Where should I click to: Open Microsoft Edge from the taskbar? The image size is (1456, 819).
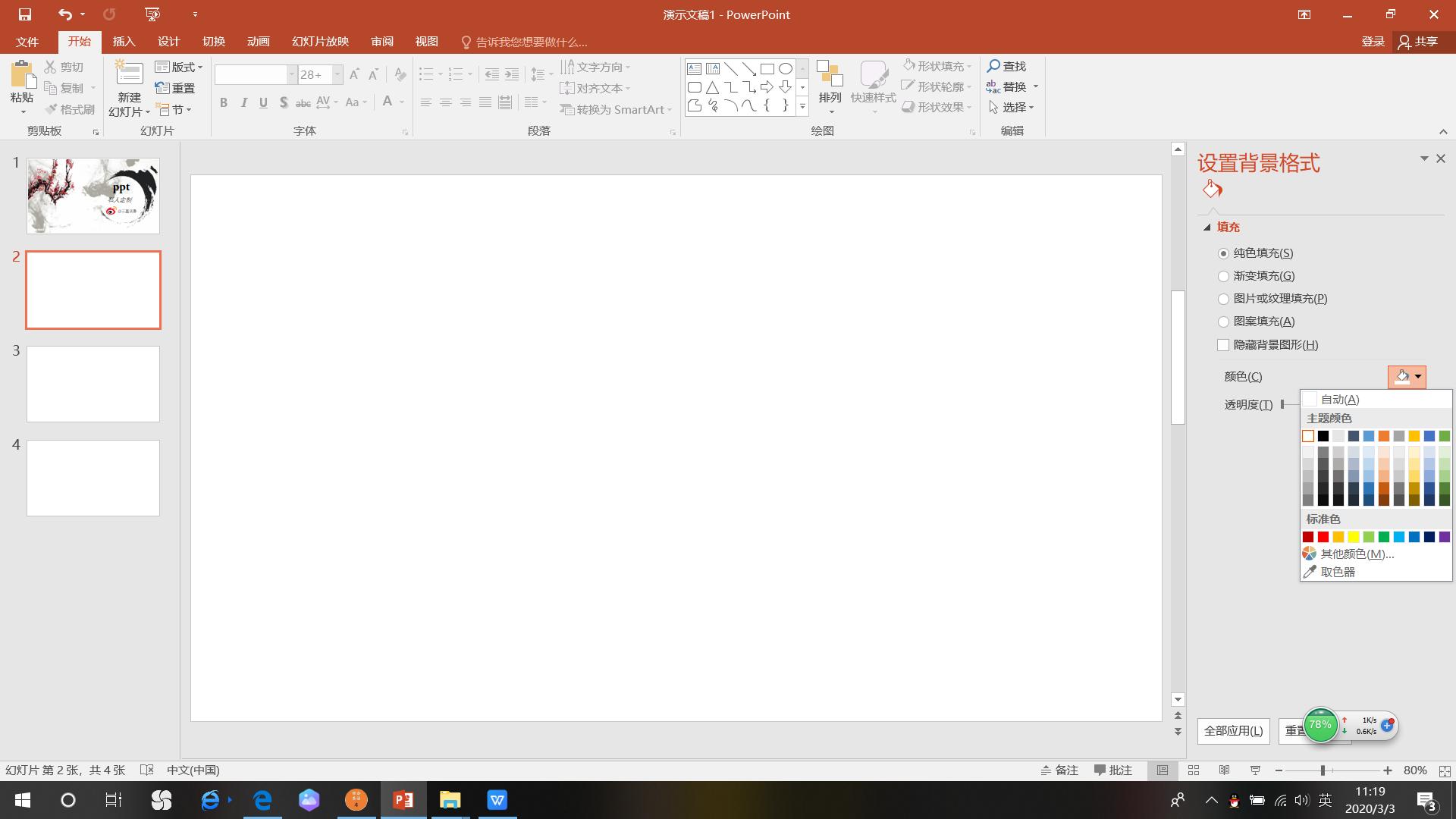pyautogui.click(x=263, y=800)
